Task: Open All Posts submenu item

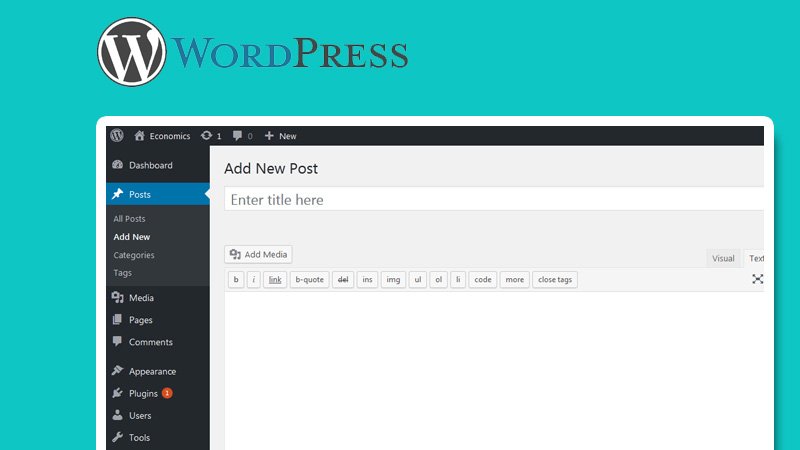Action: pos(129,218)
